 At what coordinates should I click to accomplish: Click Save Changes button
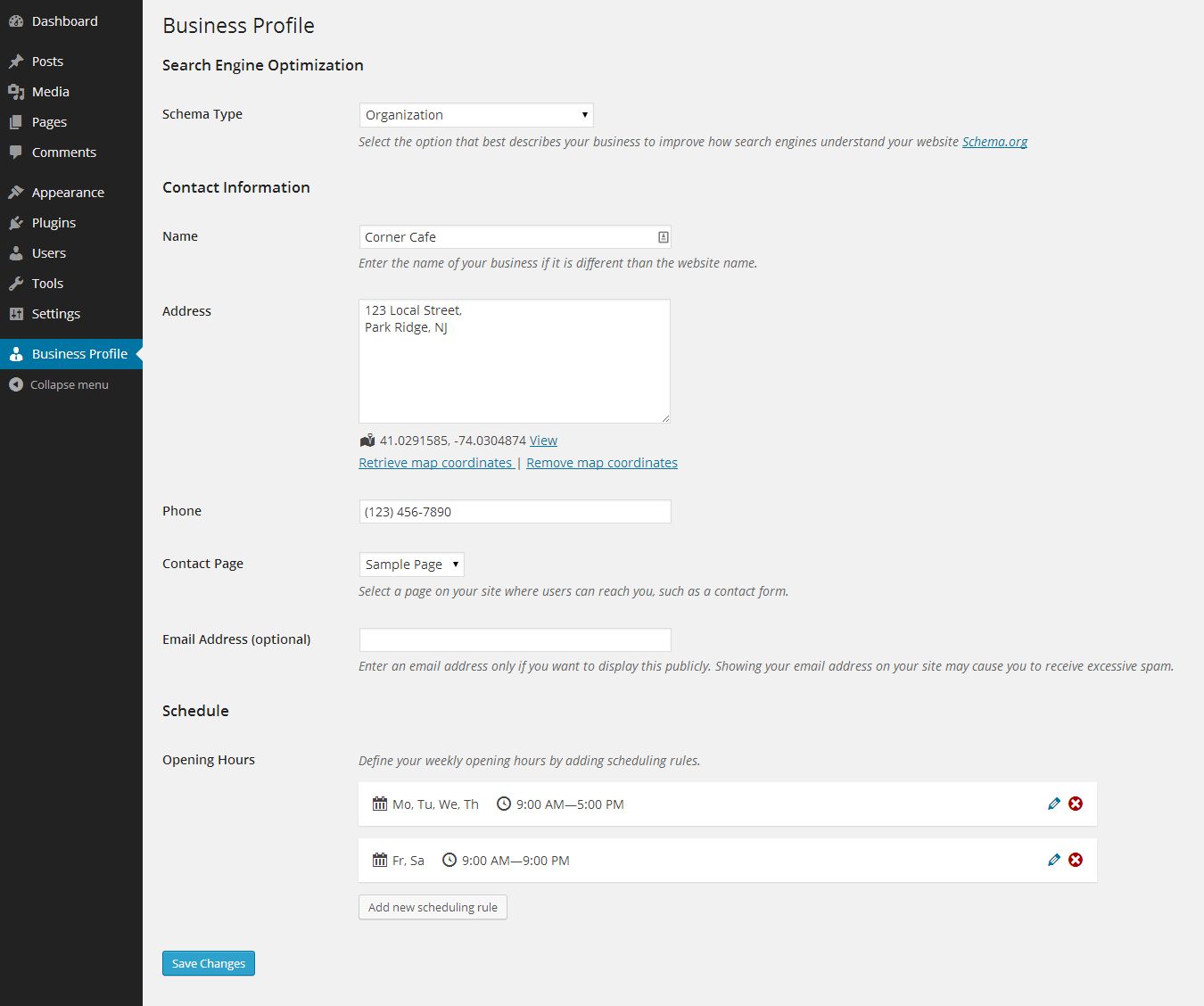209,963
